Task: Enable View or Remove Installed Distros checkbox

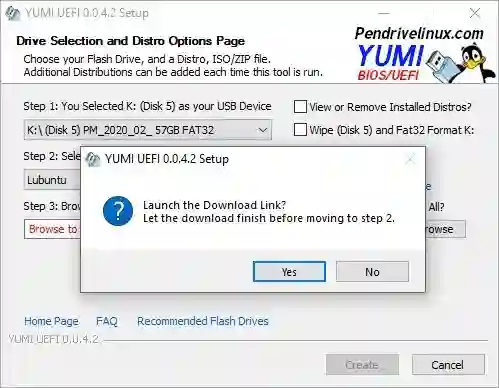Action: coord(300,107)
